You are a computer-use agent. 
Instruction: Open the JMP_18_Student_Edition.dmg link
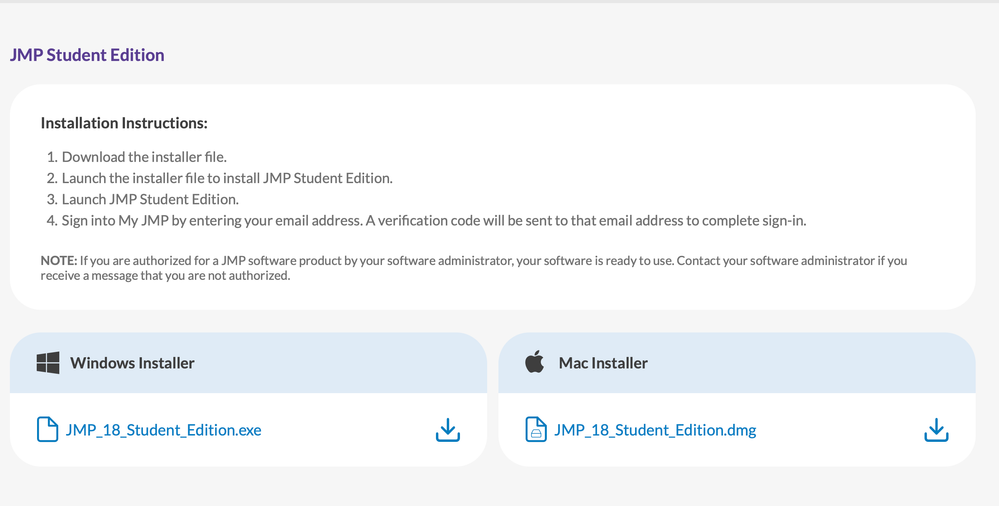[x=655, y=430]
